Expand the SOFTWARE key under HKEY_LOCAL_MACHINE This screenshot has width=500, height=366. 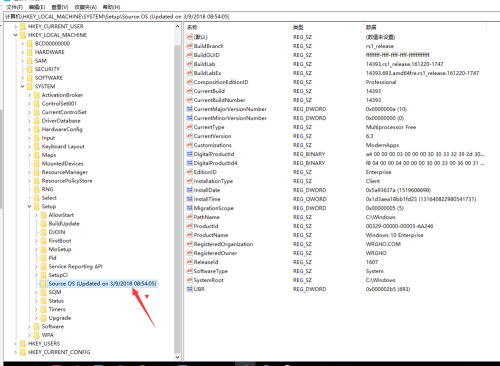[22, 78]
